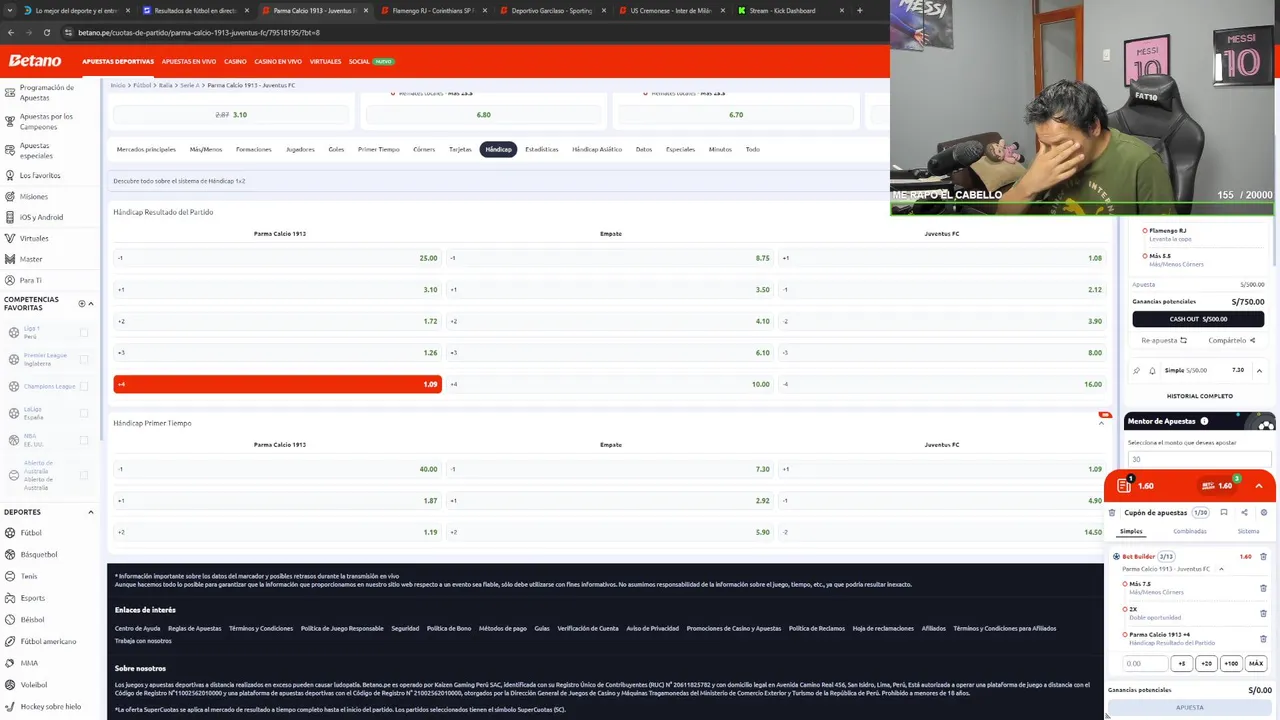
Task: Switch to Córners market tab
Action: 424,149
